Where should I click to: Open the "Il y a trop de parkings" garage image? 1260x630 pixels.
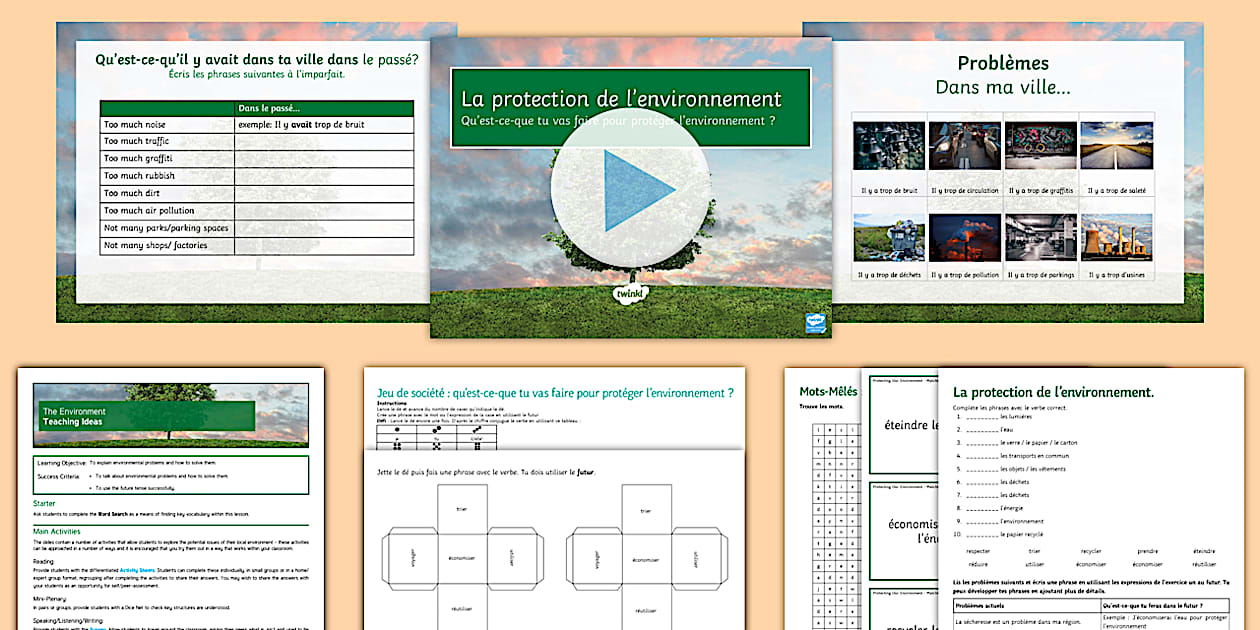pyautogui.click(x=1040, y=237)
